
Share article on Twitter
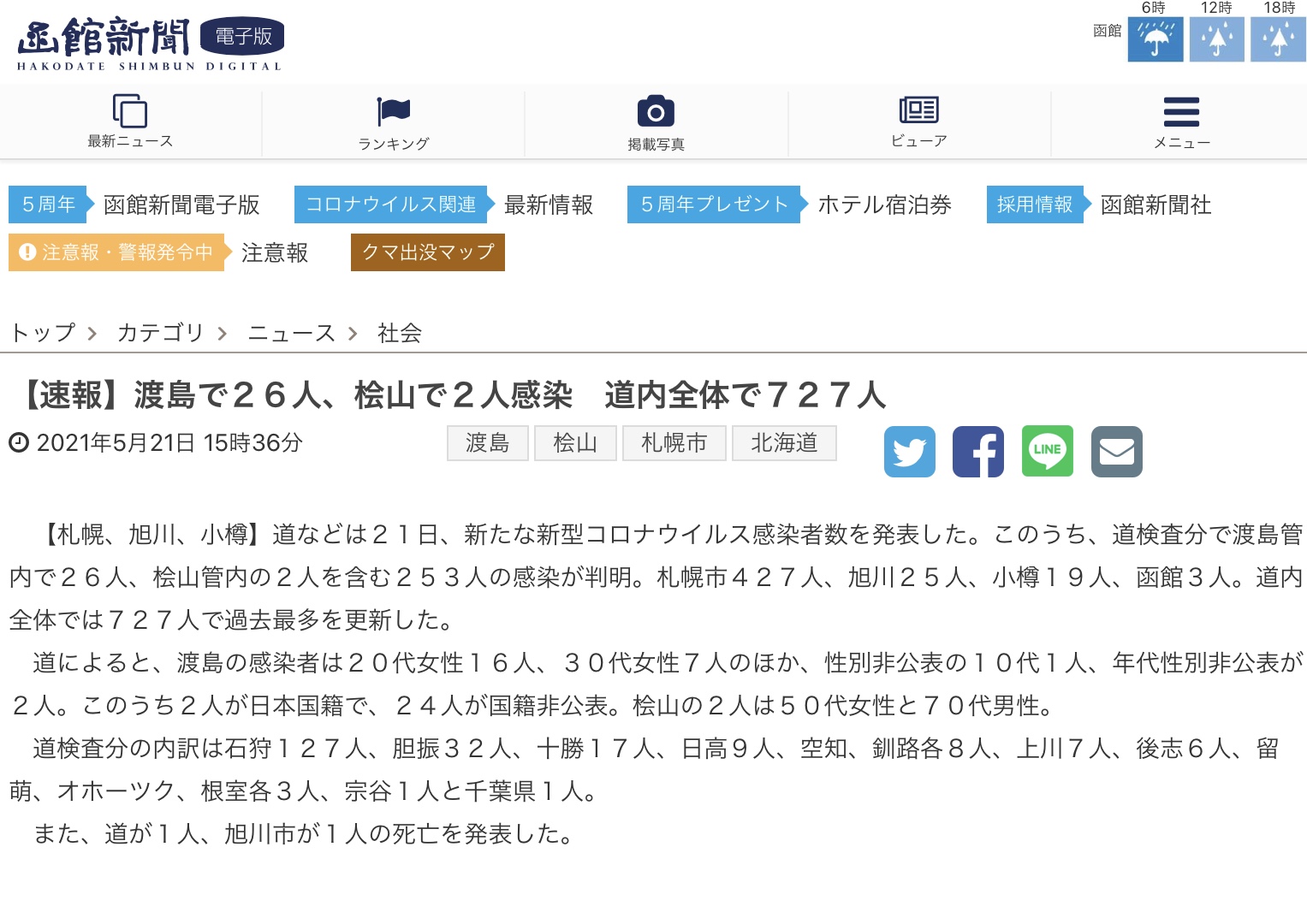[909, 452]
